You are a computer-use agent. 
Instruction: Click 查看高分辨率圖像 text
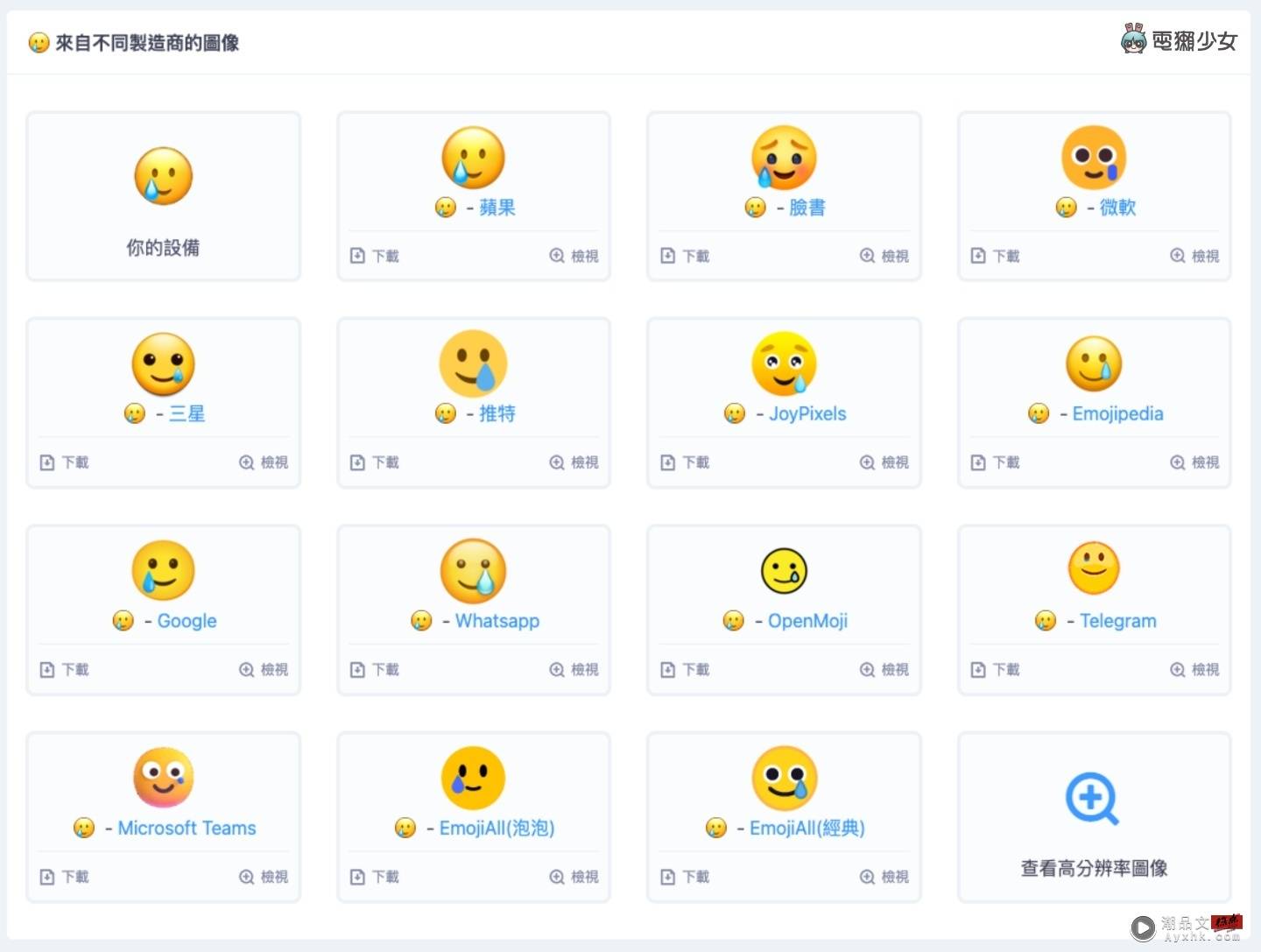click(x=1094, y=868)
